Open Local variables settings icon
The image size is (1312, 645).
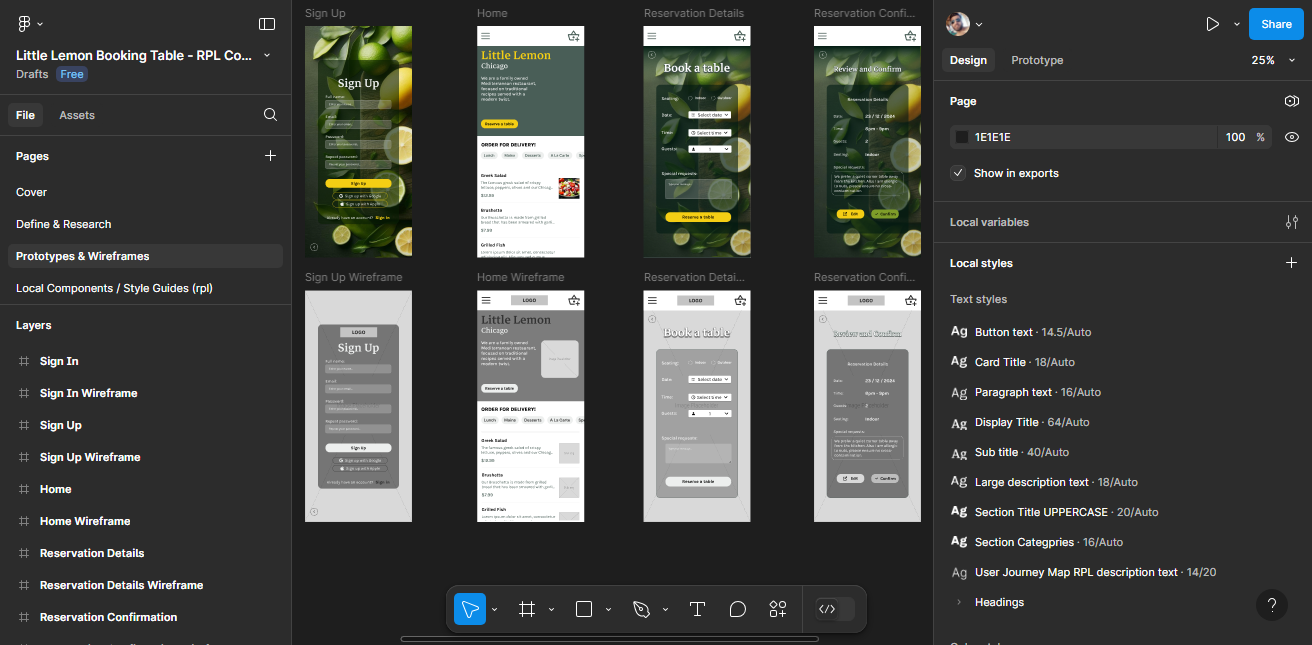[x=1291, y=221]
